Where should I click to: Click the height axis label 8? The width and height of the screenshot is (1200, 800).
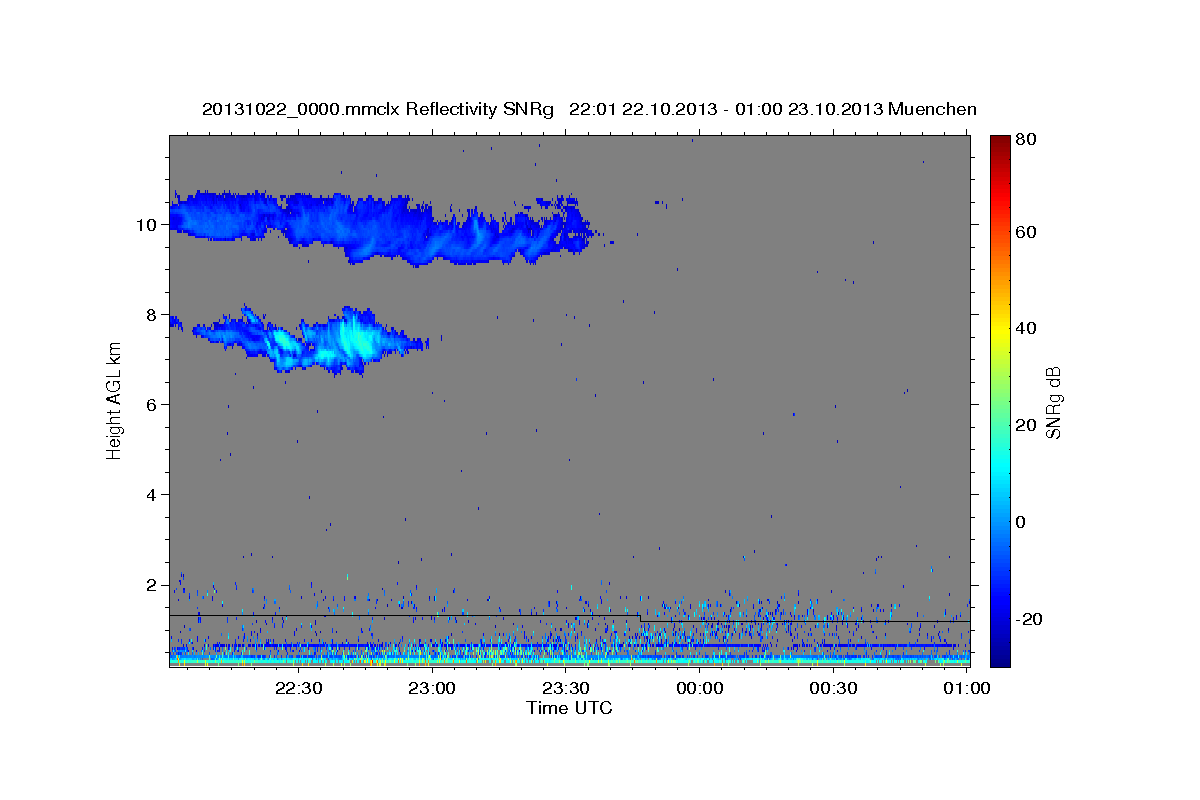pyautogui.click(x=153, y=315)
